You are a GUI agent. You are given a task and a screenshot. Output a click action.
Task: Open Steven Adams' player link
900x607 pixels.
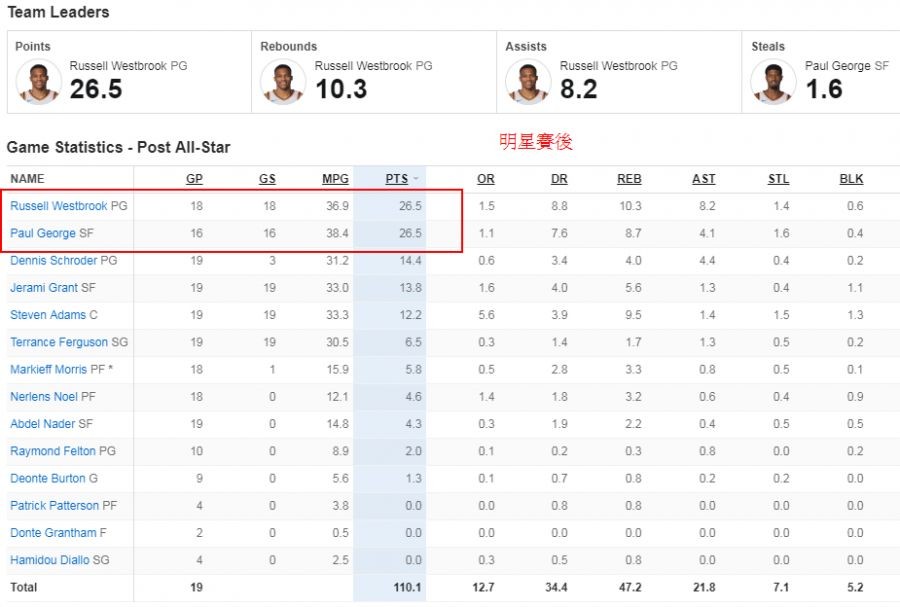click(x=48, y=315)
